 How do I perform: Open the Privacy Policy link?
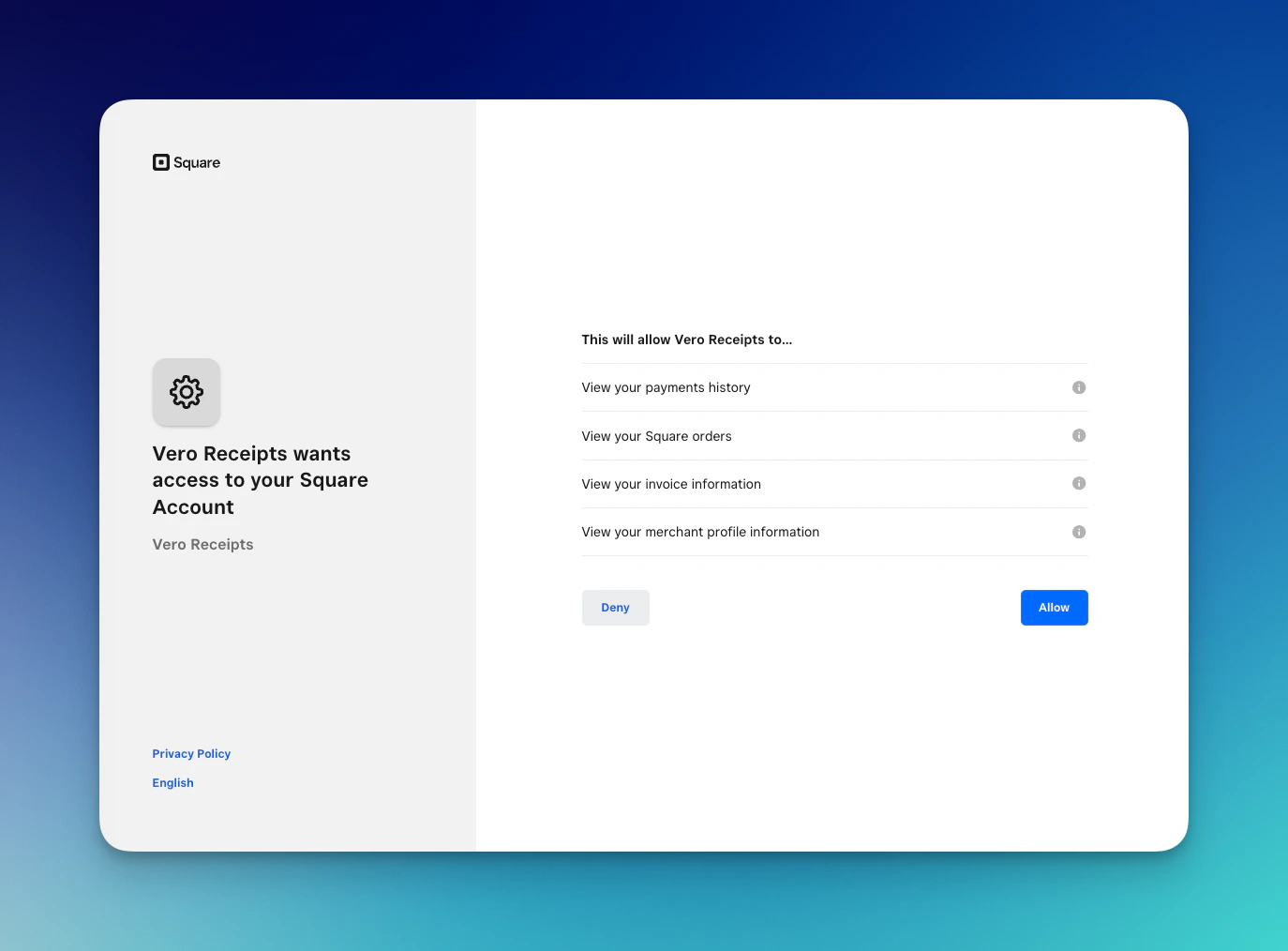pos(191,753)
